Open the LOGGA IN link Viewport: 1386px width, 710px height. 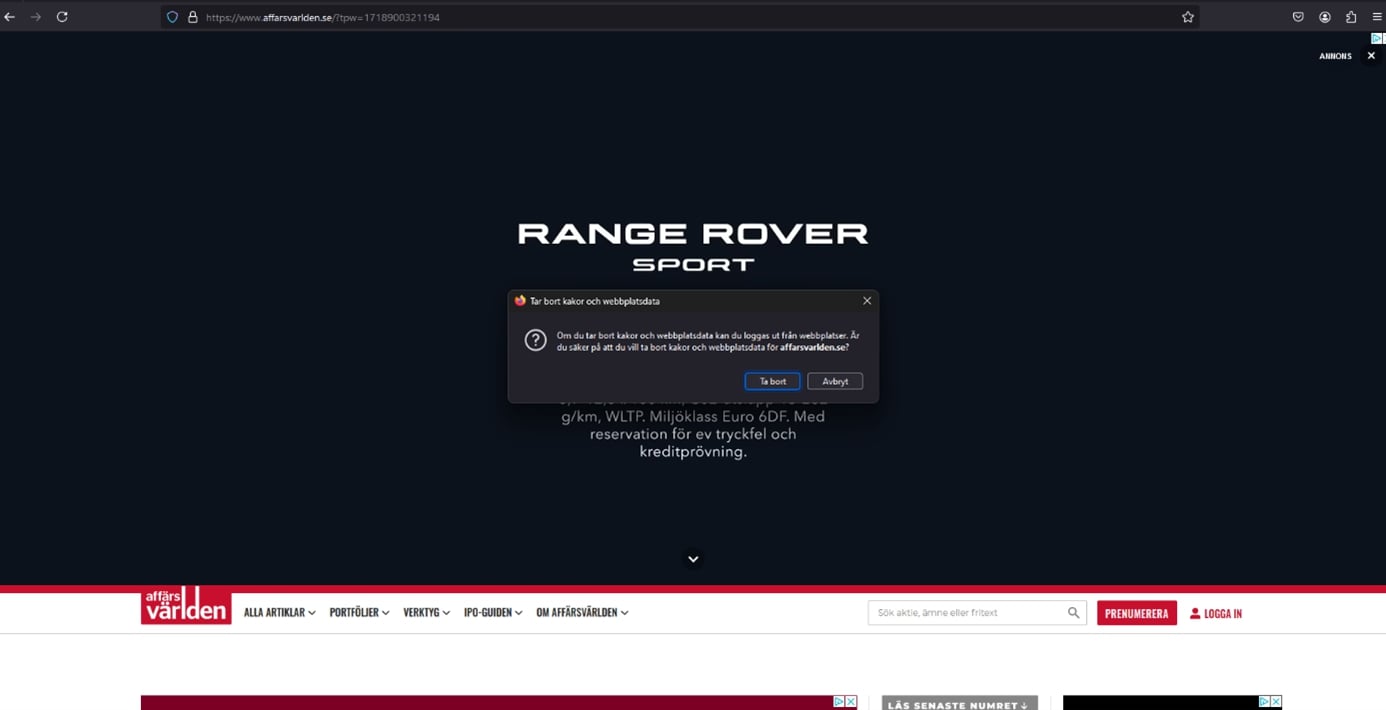click(1216, 613)
